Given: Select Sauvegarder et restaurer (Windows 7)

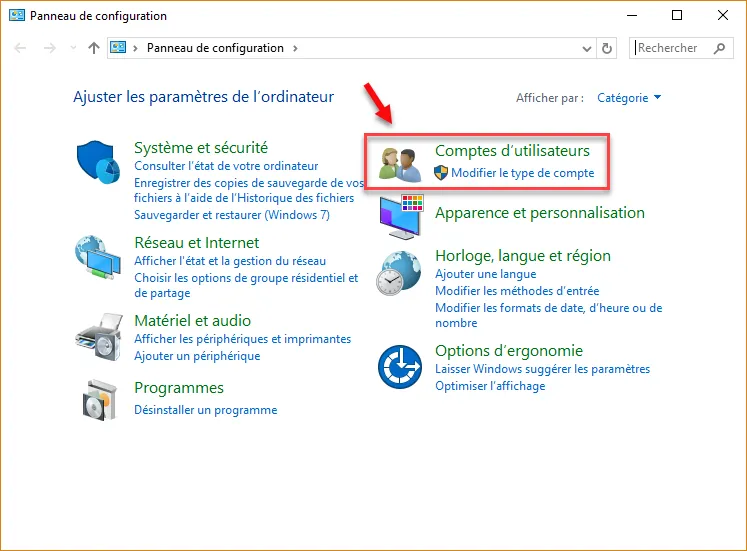Looking at the screenshot, I should coord(231,215).
